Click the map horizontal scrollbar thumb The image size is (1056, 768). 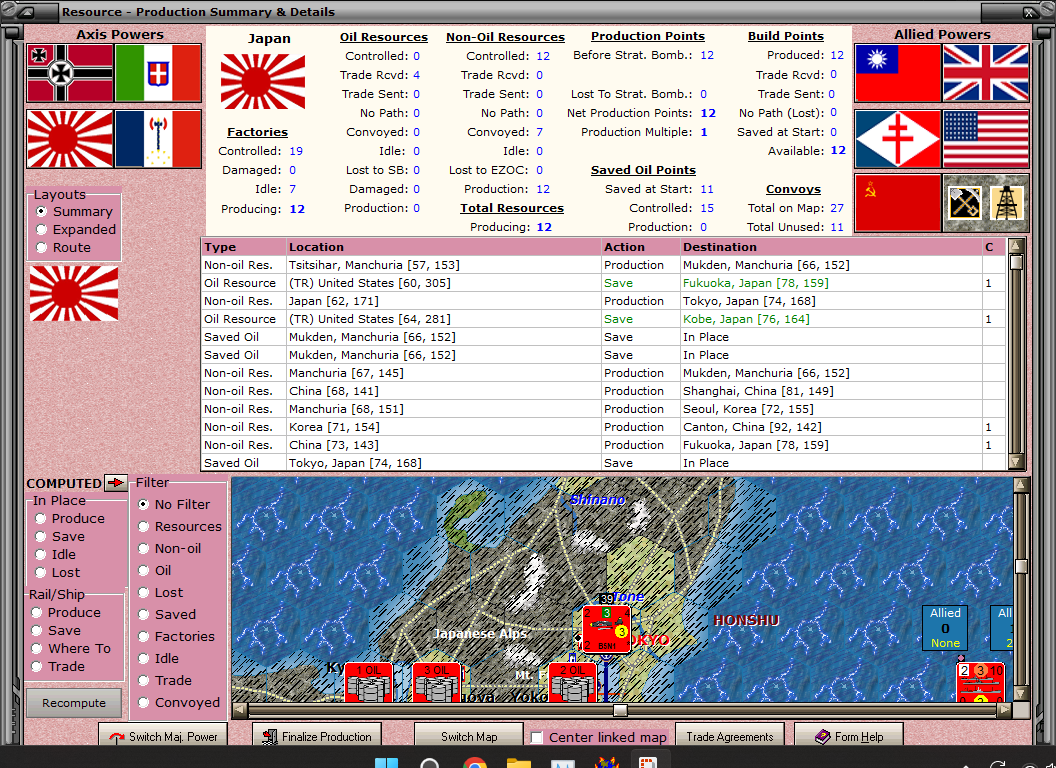[620, 710]
